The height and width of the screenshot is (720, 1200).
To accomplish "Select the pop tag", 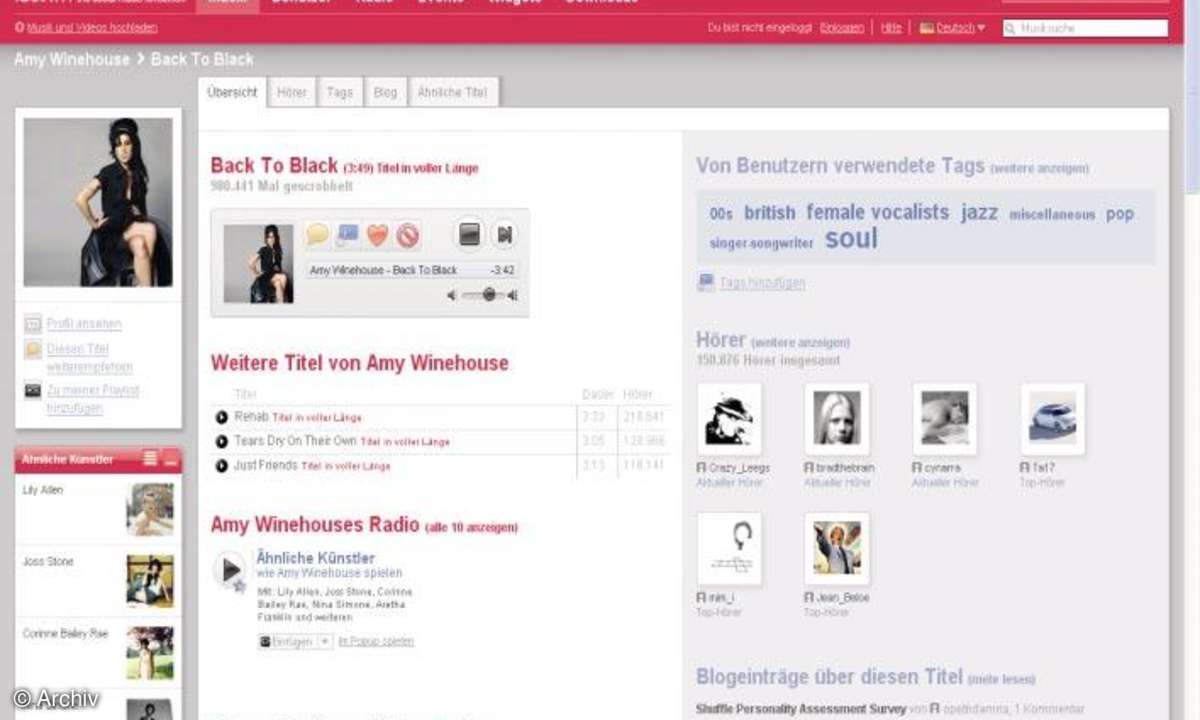I will tap(1120, 214).
